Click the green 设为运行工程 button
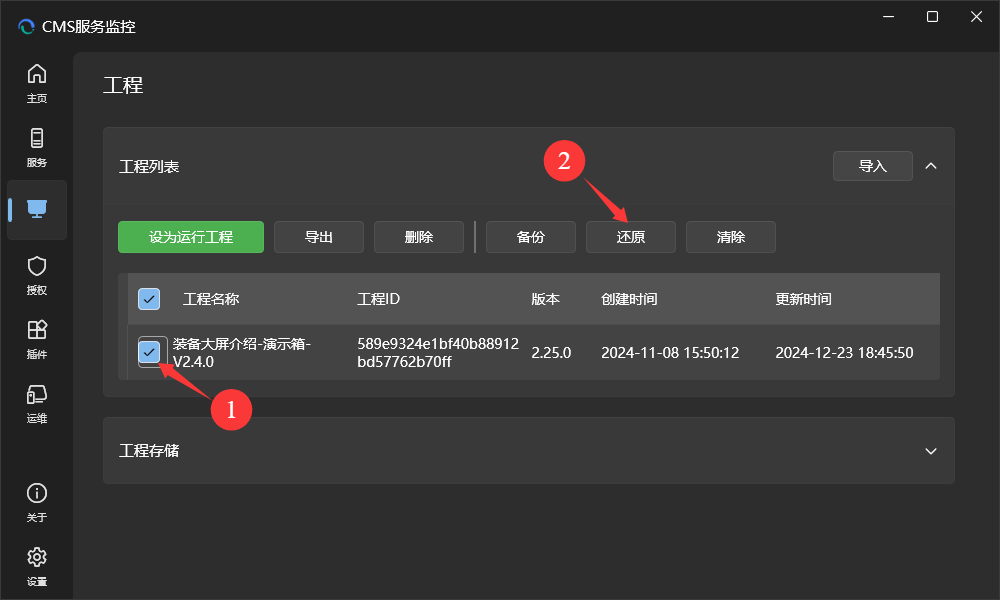This screenshot has height=600, width=1000. (191, 237)
